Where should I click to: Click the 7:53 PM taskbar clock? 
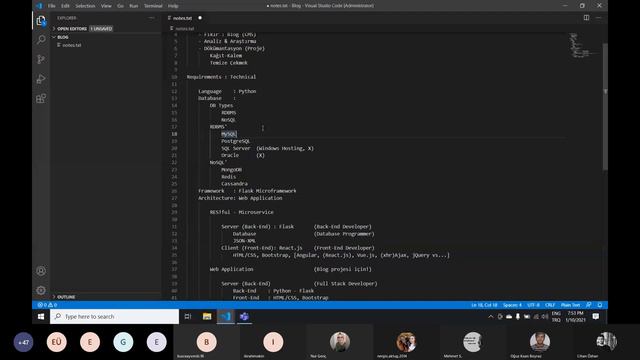575,316
